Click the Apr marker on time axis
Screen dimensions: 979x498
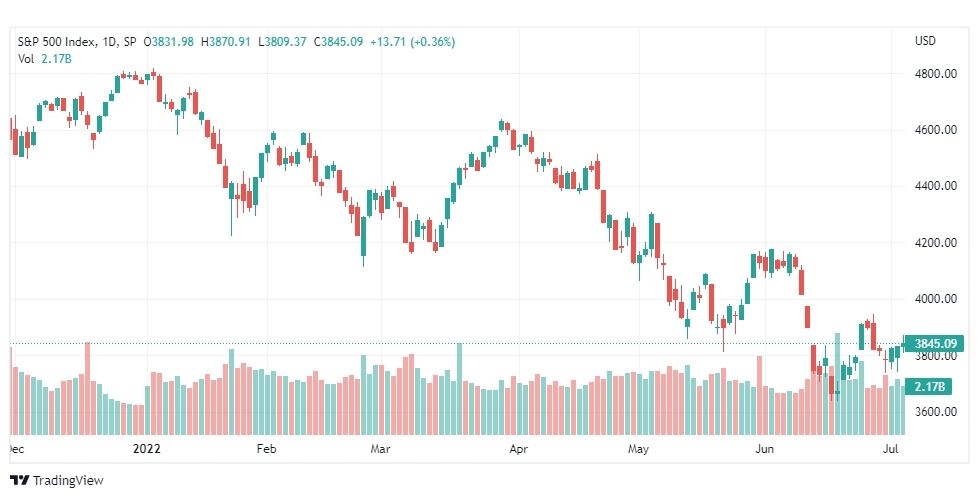(x=518, y=449)
